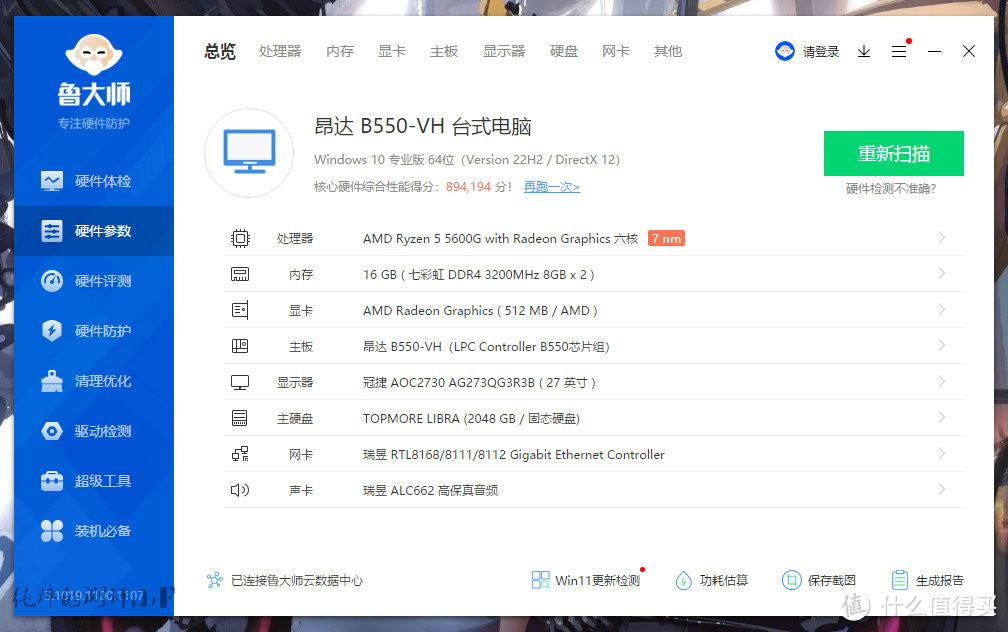The image size is (1008, 632).
Task: Switch to the 总览 tab
Action: (x=220, y=51)
